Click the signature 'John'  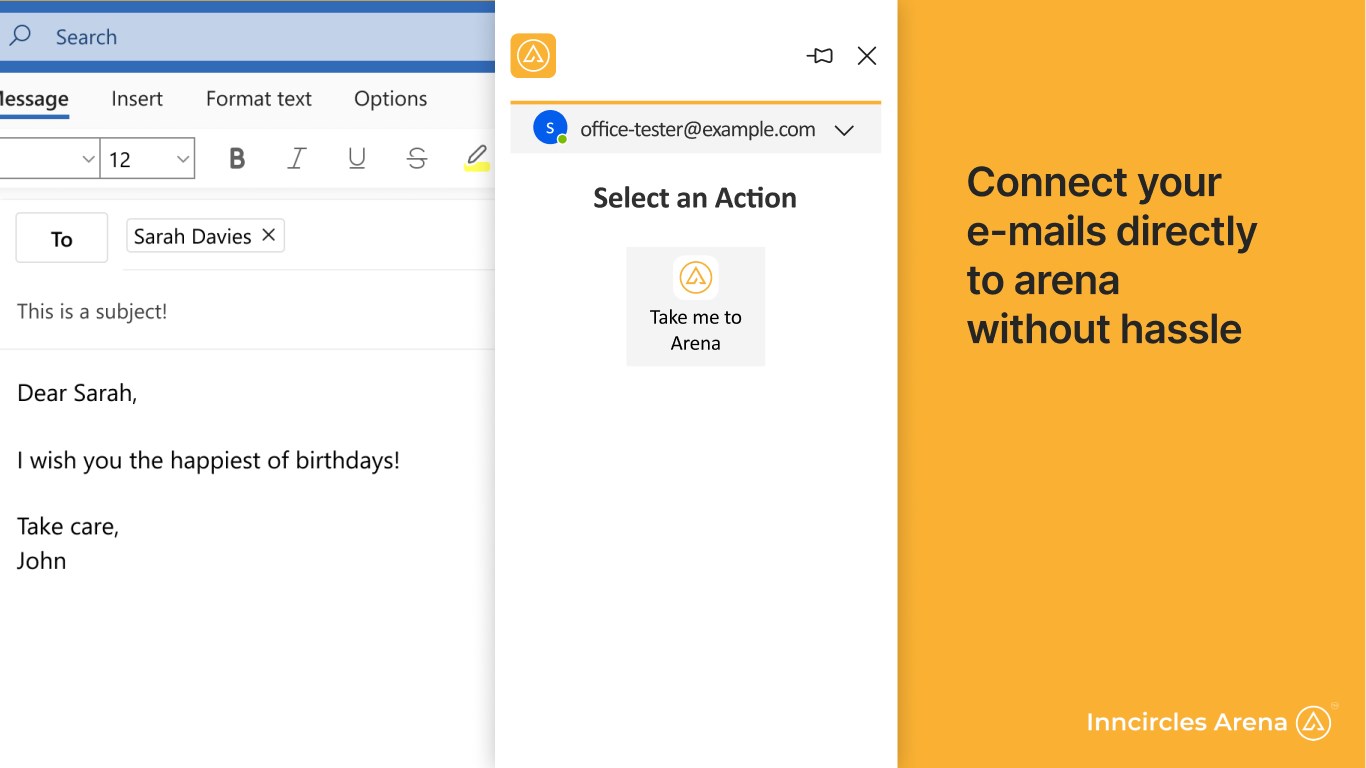(x=42, y=561)
